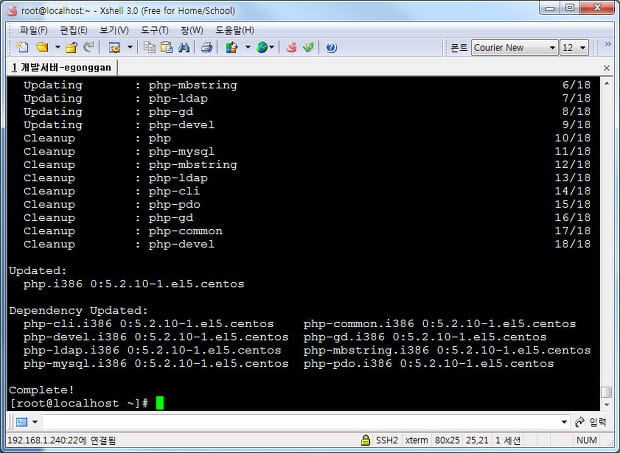Image resolution: width=620 pixels, height=453 pixels.
Task: Click NUM indicator in status bar
Action: 586,440
